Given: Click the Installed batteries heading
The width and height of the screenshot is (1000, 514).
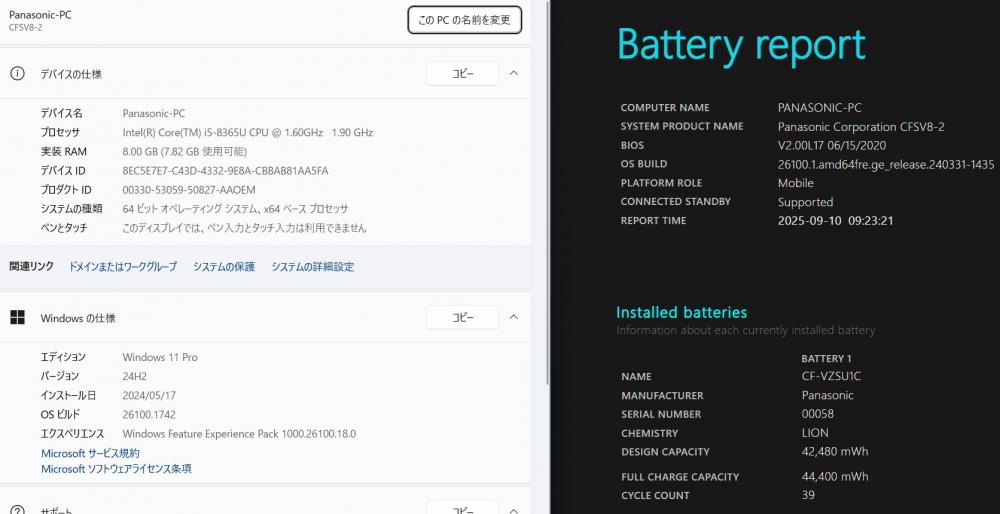Looking at the screenshot, I should [681, 313].
